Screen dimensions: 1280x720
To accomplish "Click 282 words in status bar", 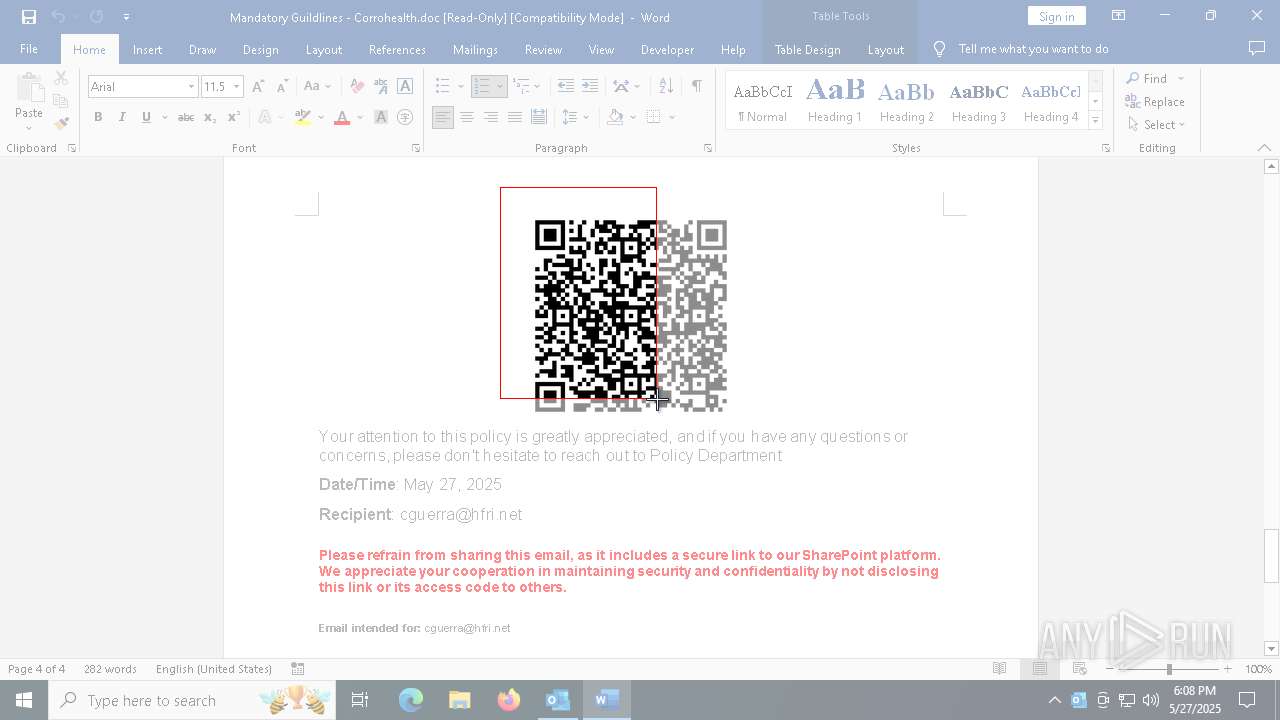I will click(x=110, y=669).
